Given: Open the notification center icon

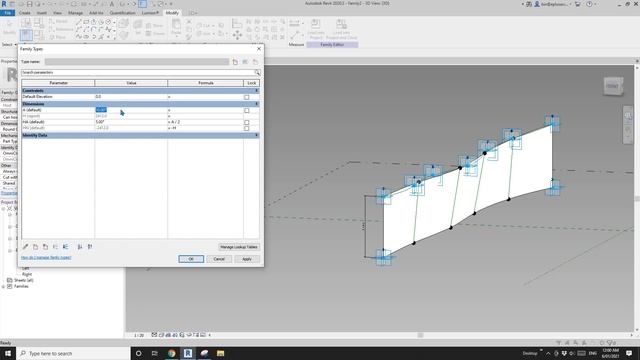Looking at the screenshot, I should point(629,353).
